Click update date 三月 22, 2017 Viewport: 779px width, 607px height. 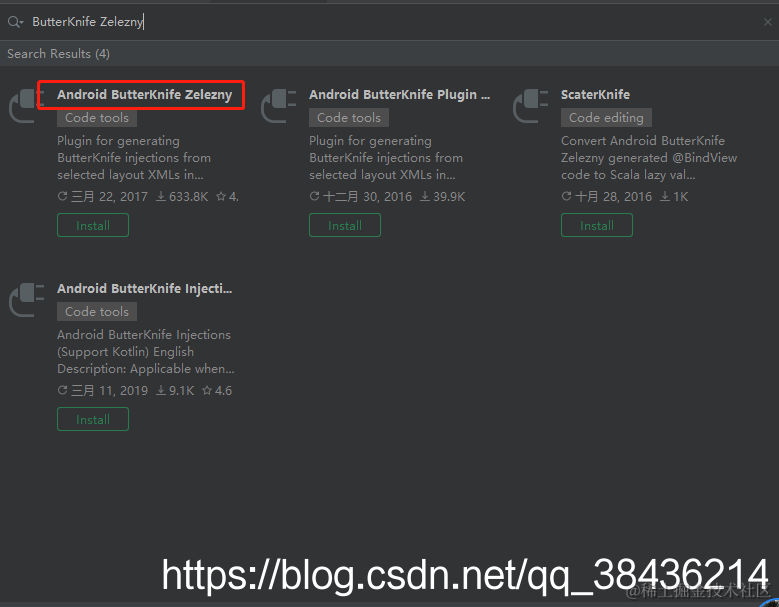(x=103, y=197)
